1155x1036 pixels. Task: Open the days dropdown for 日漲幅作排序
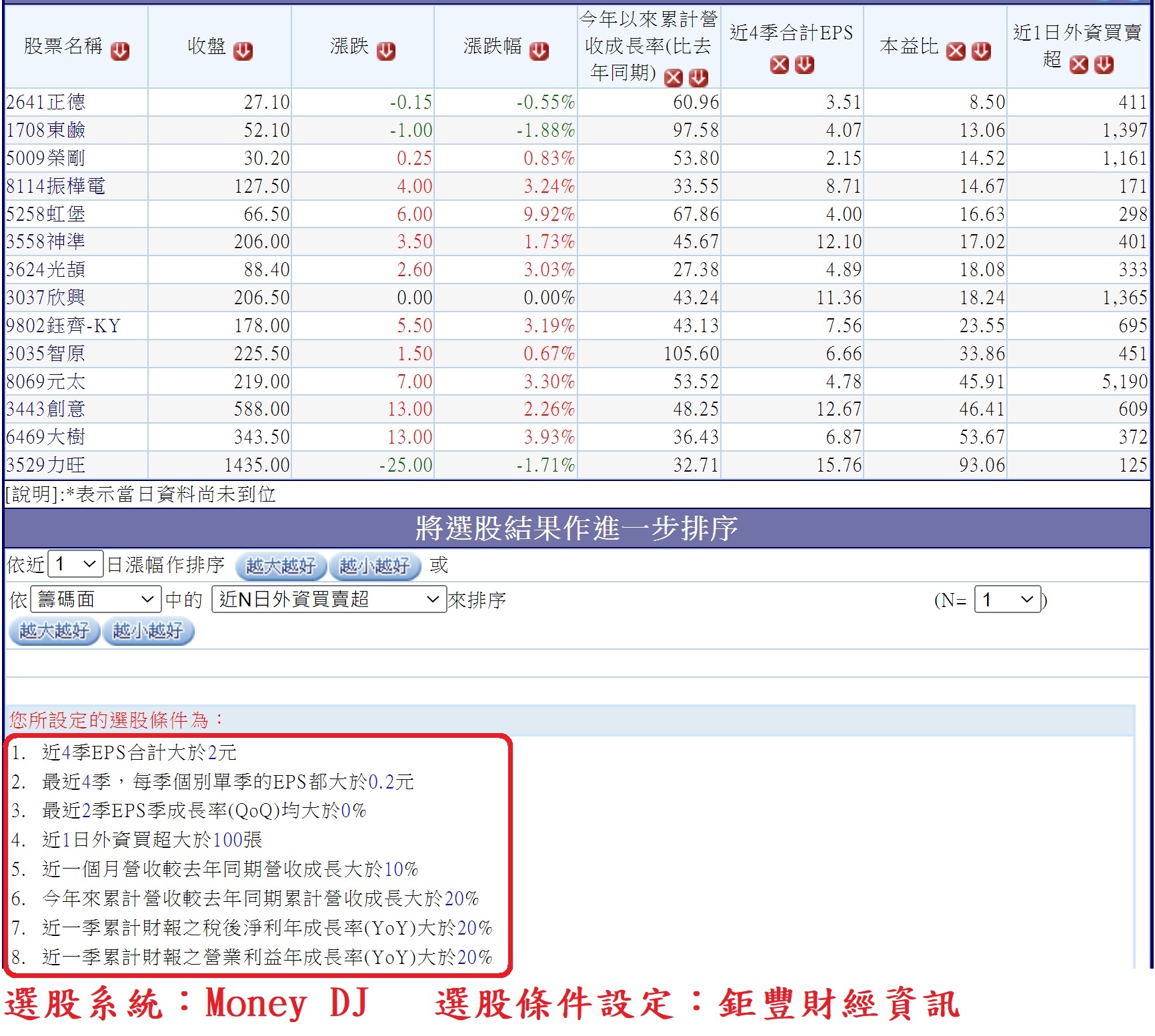tap(75, 564)
